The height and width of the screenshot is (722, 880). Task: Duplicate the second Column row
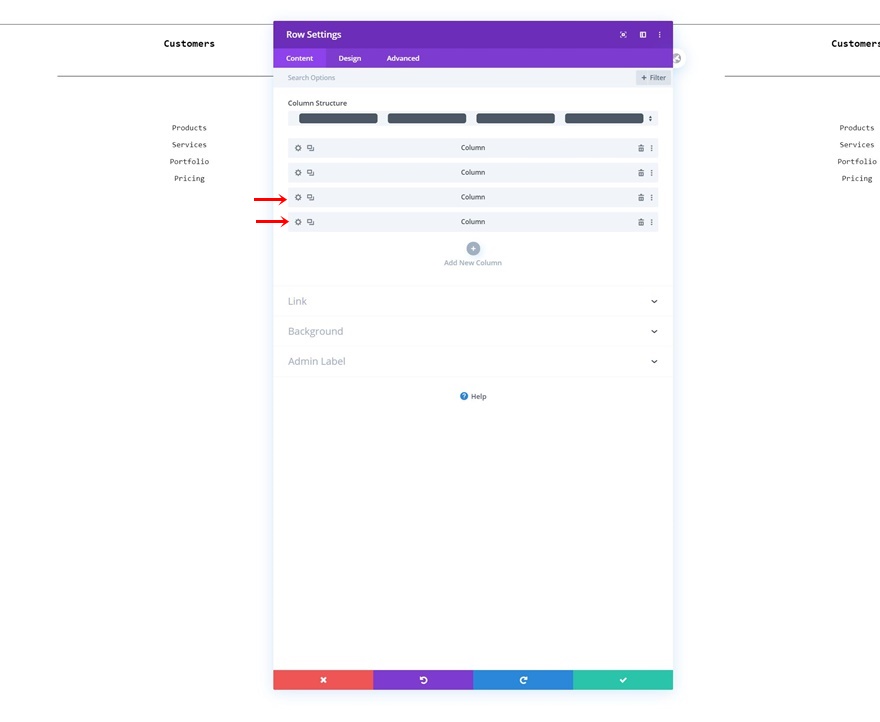pos(310,173)
